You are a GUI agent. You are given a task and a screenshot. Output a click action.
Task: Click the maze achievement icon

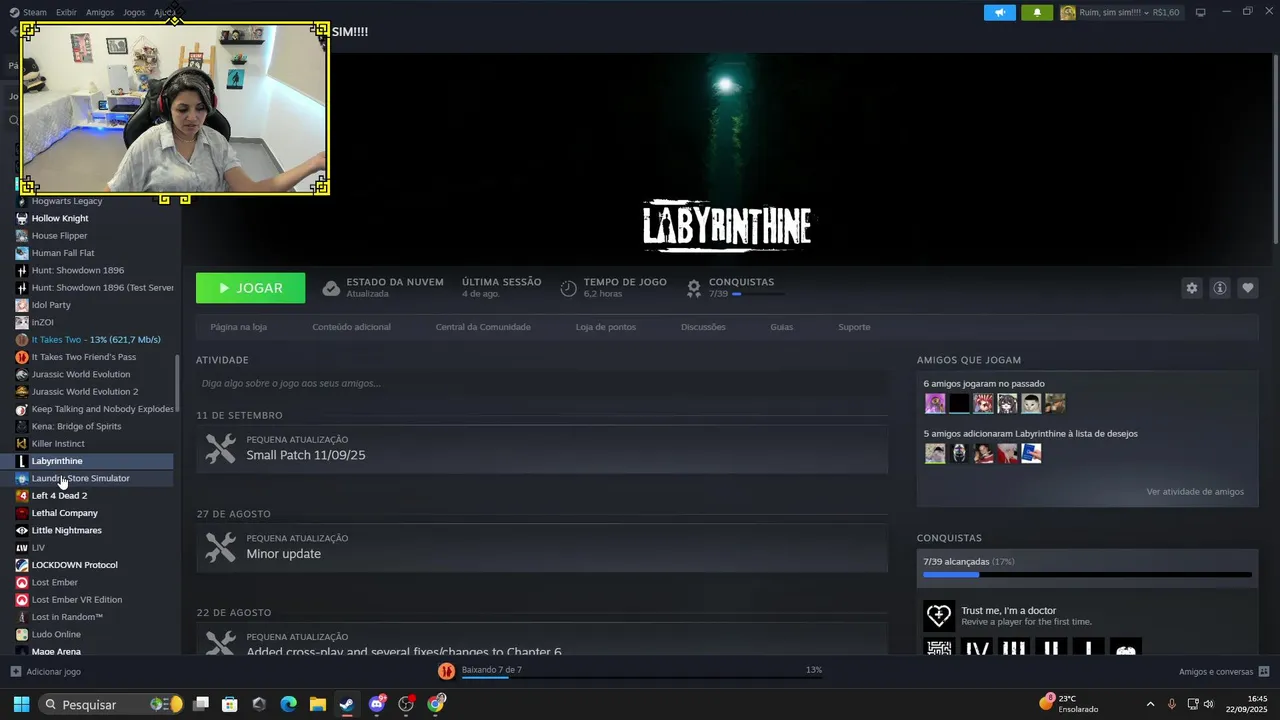tap(939, 648)
